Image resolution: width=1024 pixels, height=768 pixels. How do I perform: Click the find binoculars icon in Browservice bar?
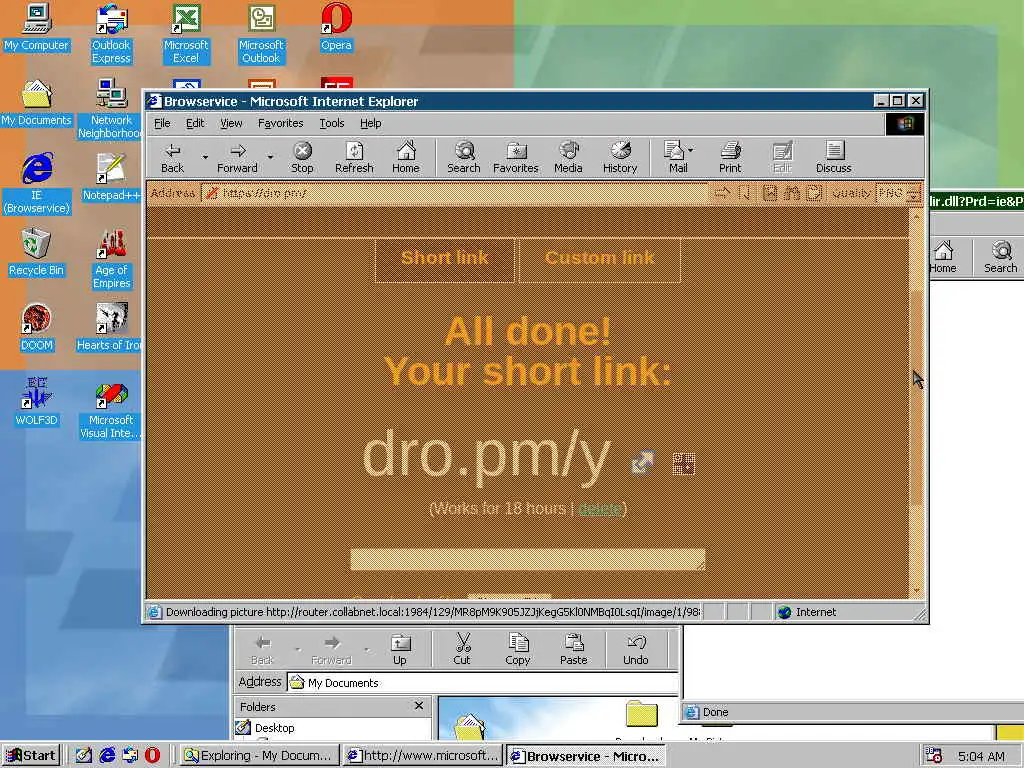(792, 193)
